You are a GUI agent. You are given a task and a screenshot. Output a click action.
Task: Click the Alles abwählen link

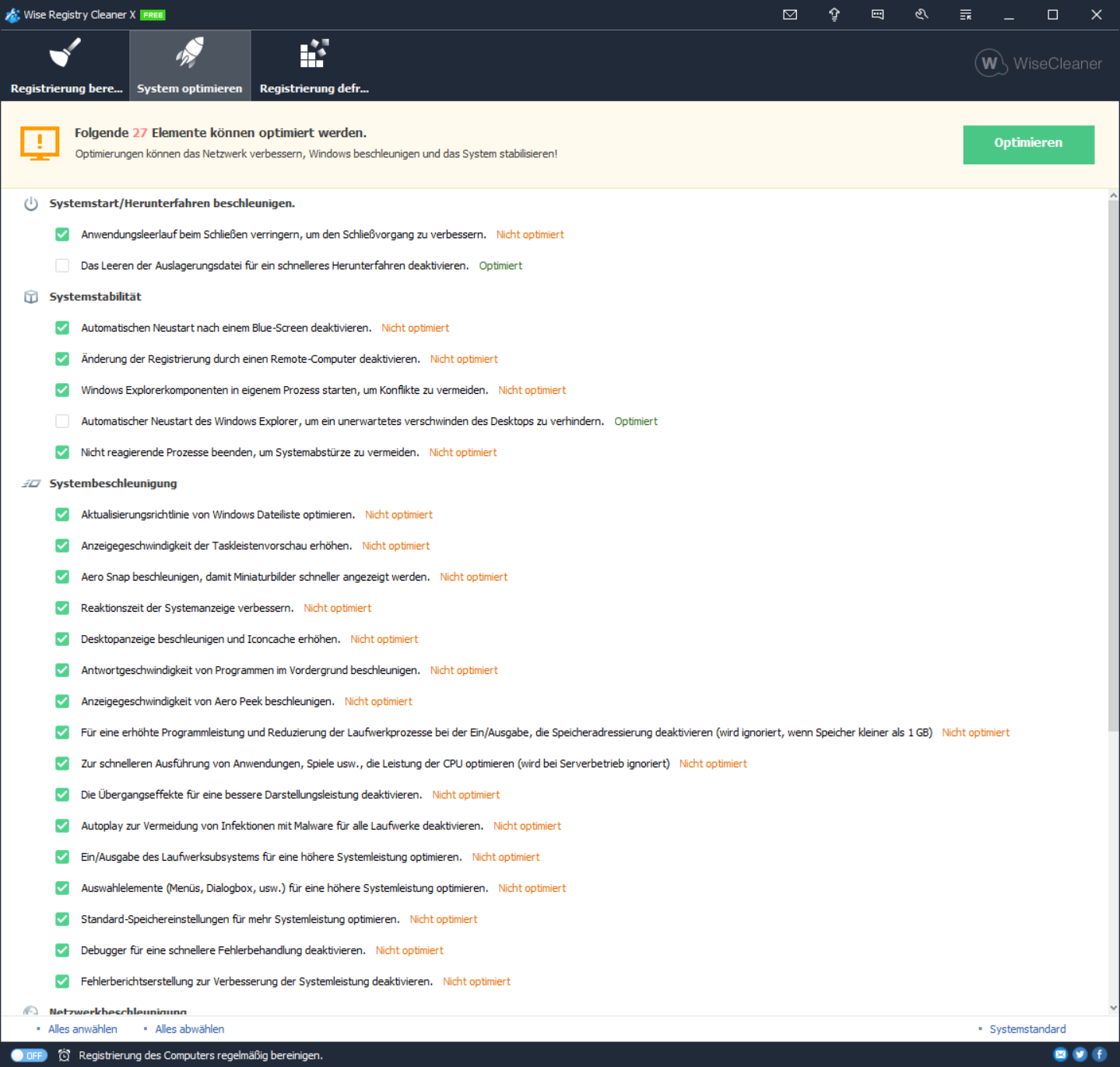coord(189,1029)
